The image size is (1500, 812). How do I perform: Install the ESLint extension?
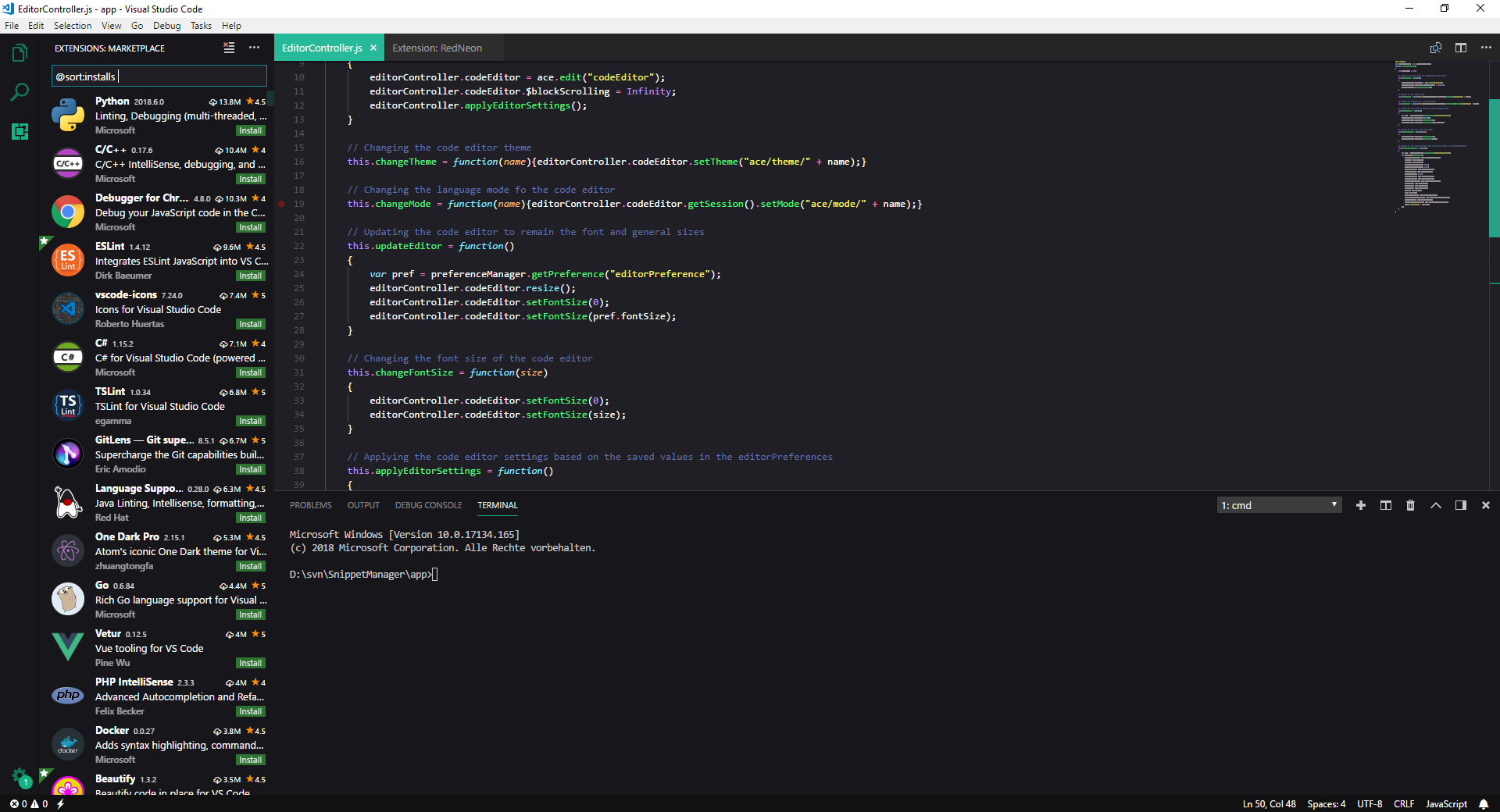click(251, 276)
